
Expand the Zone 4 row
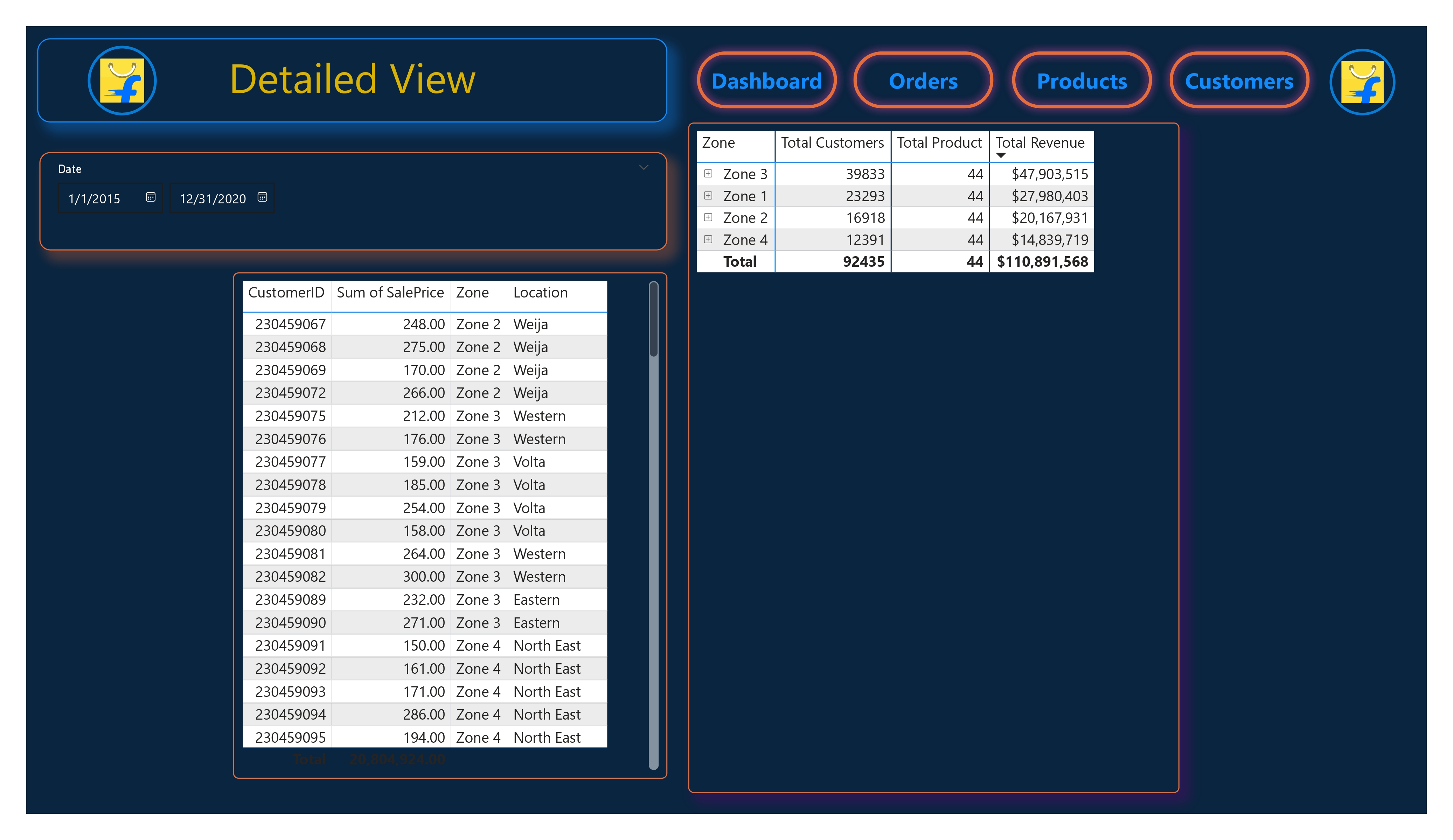click(x=708, y=239)
